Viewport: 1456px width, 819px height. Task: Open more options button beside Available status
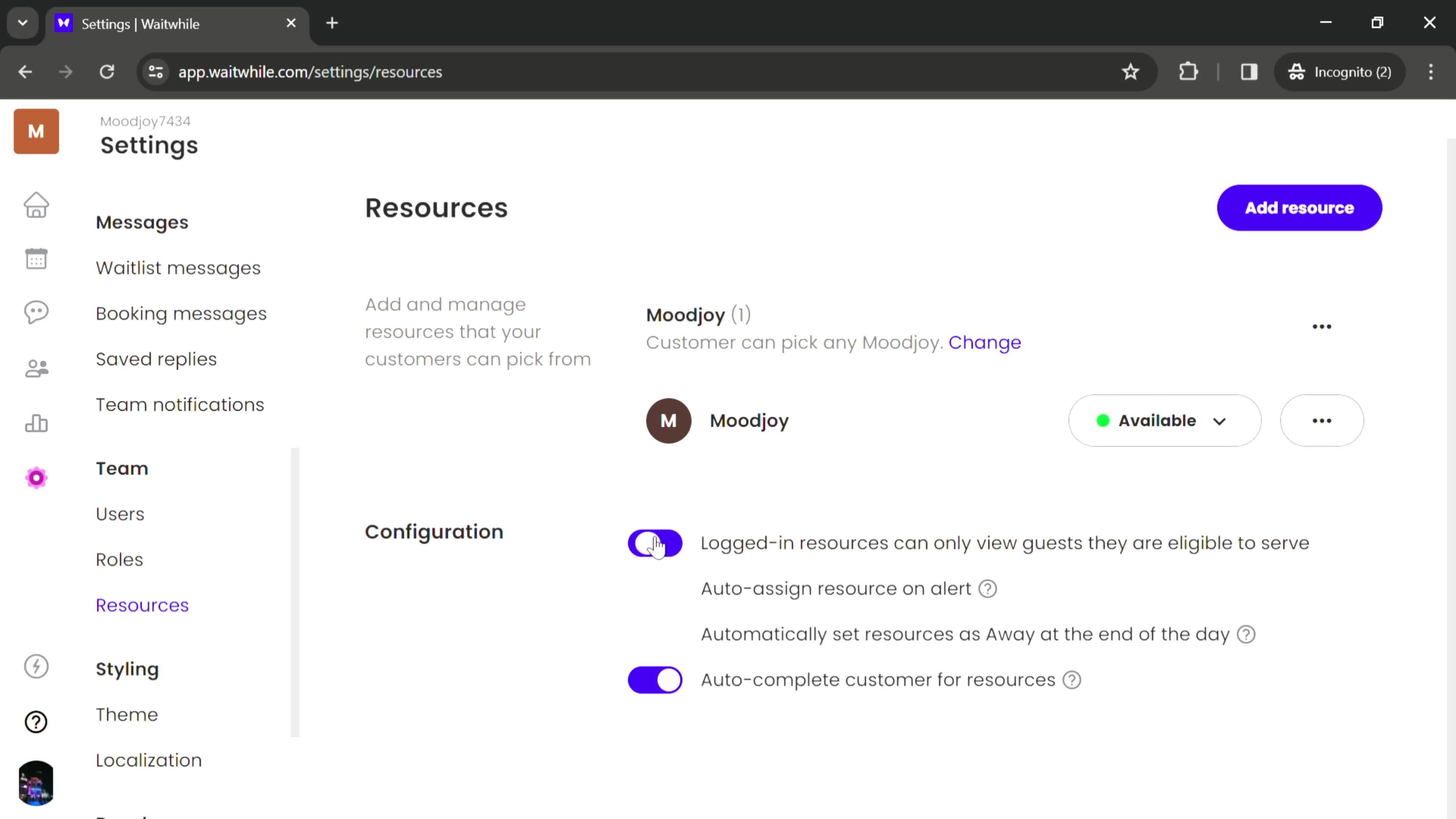coord(1321,420)
